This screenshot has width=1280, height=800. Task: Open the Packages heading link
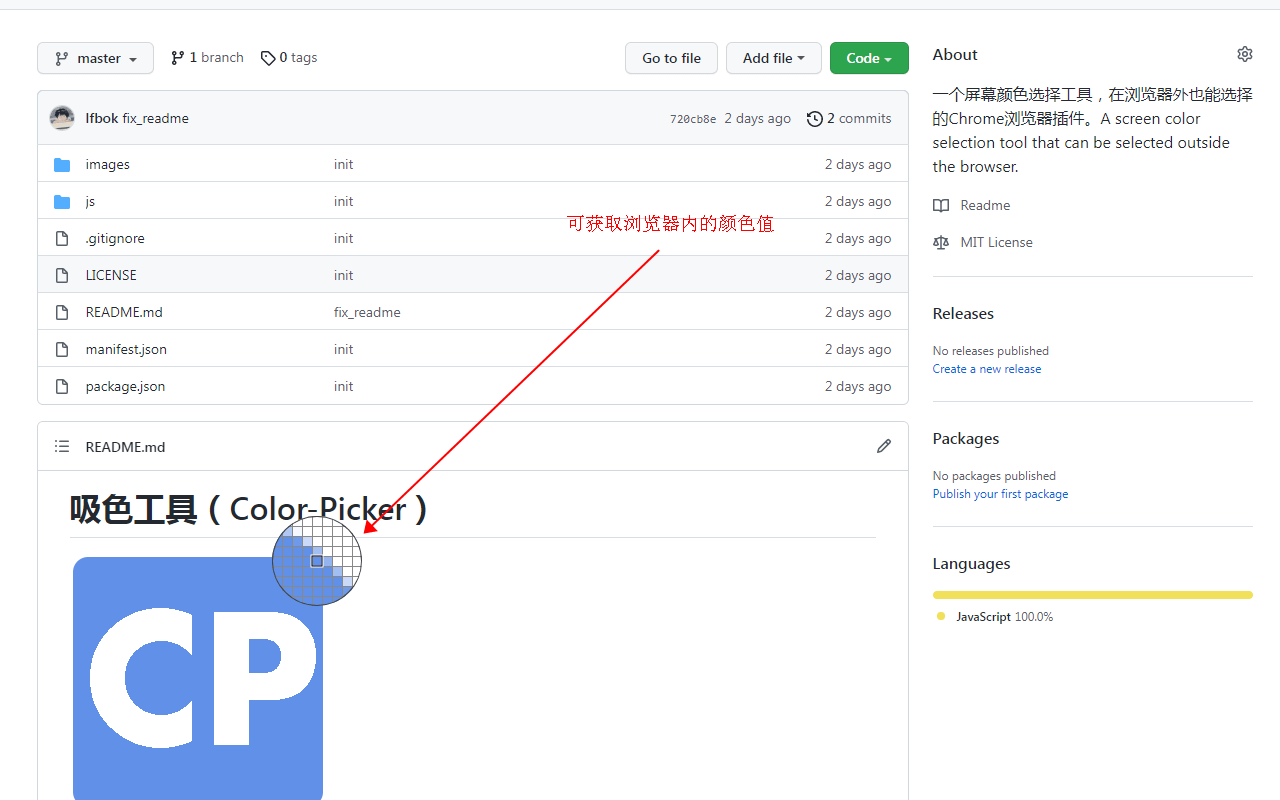[966, 438]
